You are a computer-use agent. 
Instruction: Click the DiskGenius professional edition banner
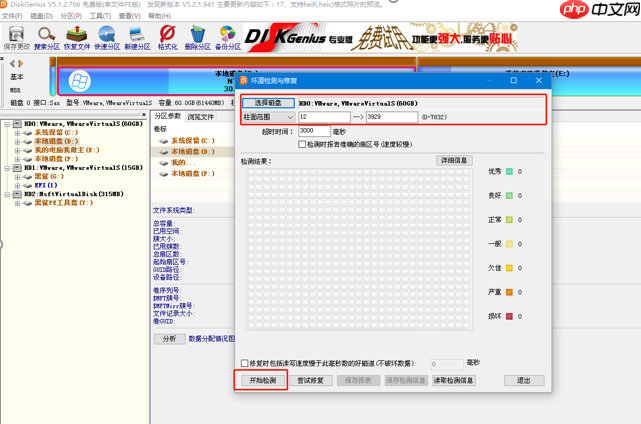point(380,38)
